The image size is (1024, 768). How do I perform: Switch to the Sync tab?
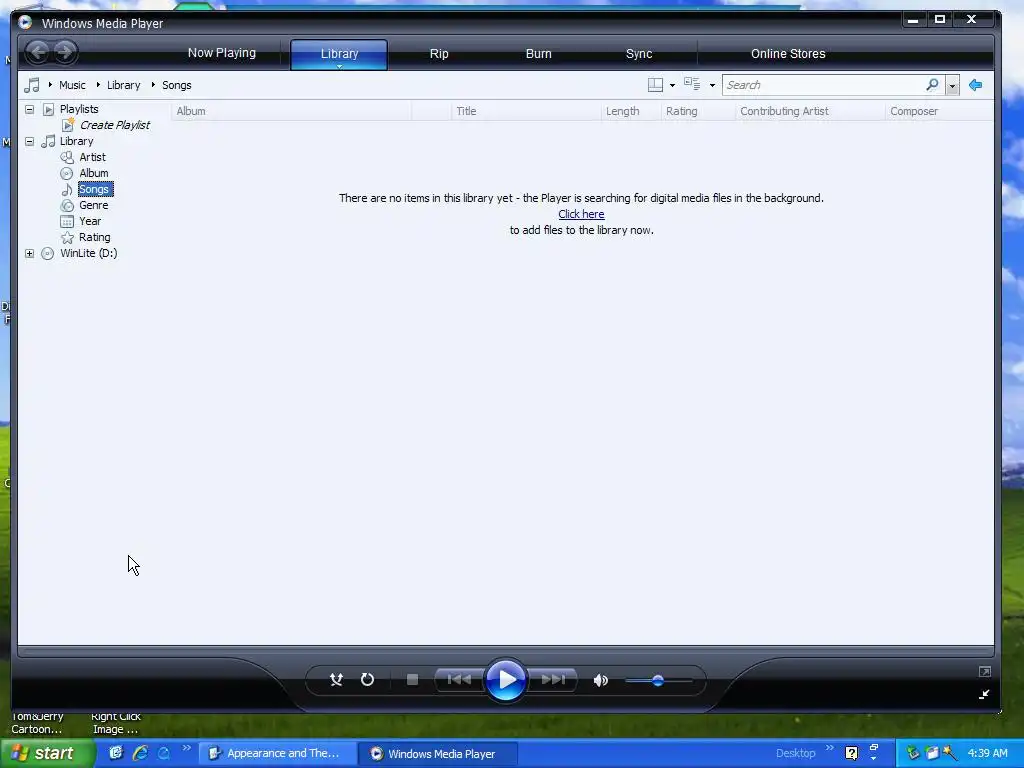point(639,54)
